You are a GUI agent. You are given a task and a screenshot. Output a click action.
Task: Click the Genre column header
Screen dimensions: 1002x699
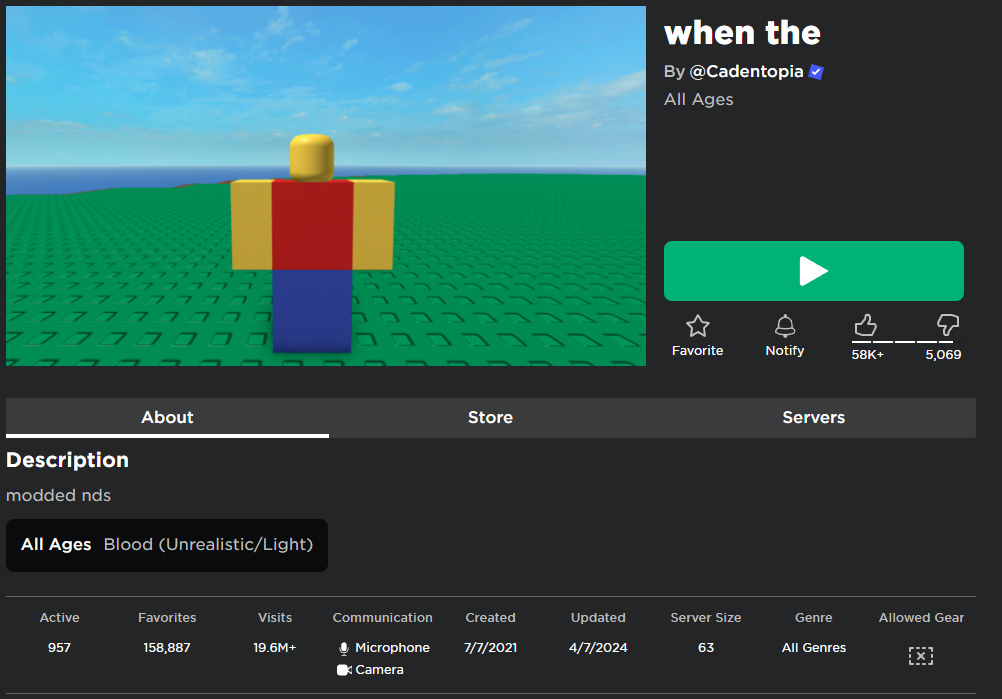813,618
